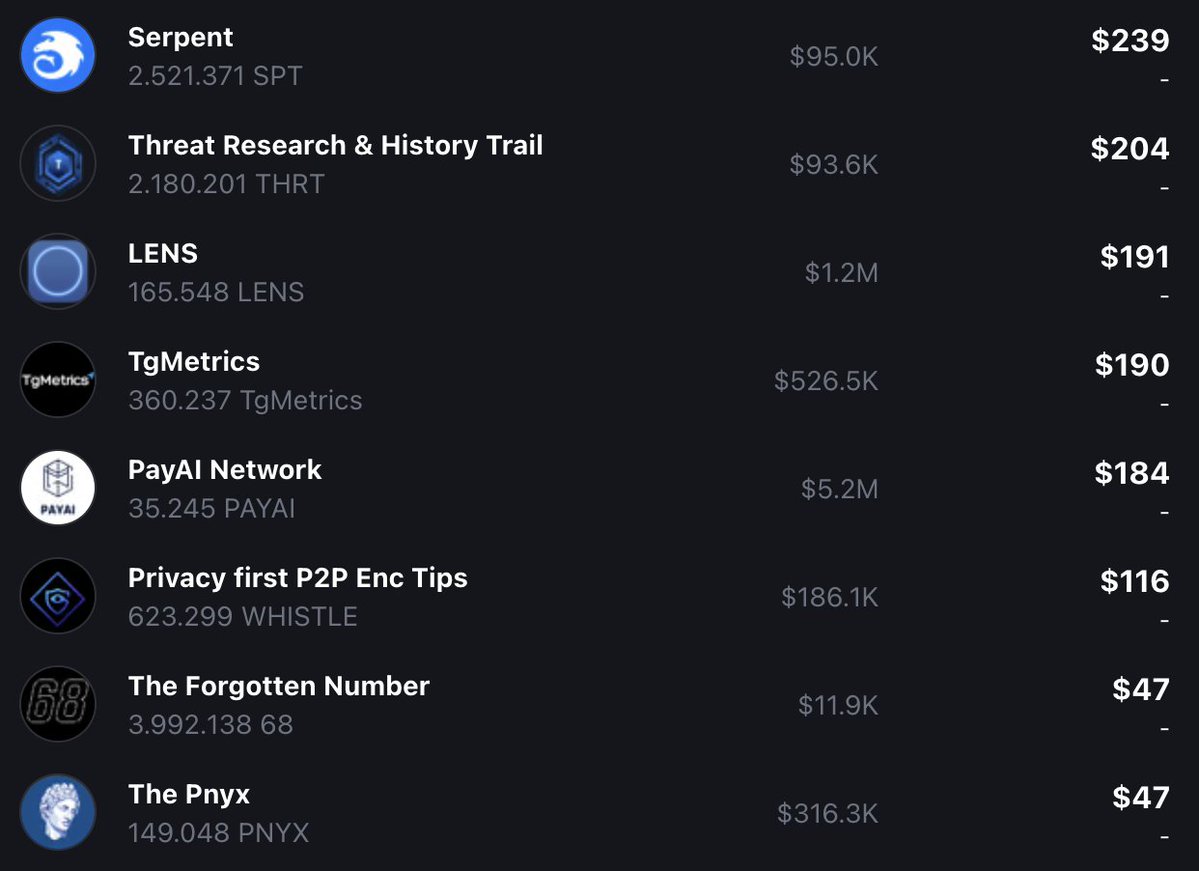The height and width of the screenshot is (871, 1199).
Task: Click the $239 Serpent holding value
Action: (1130, 40)
